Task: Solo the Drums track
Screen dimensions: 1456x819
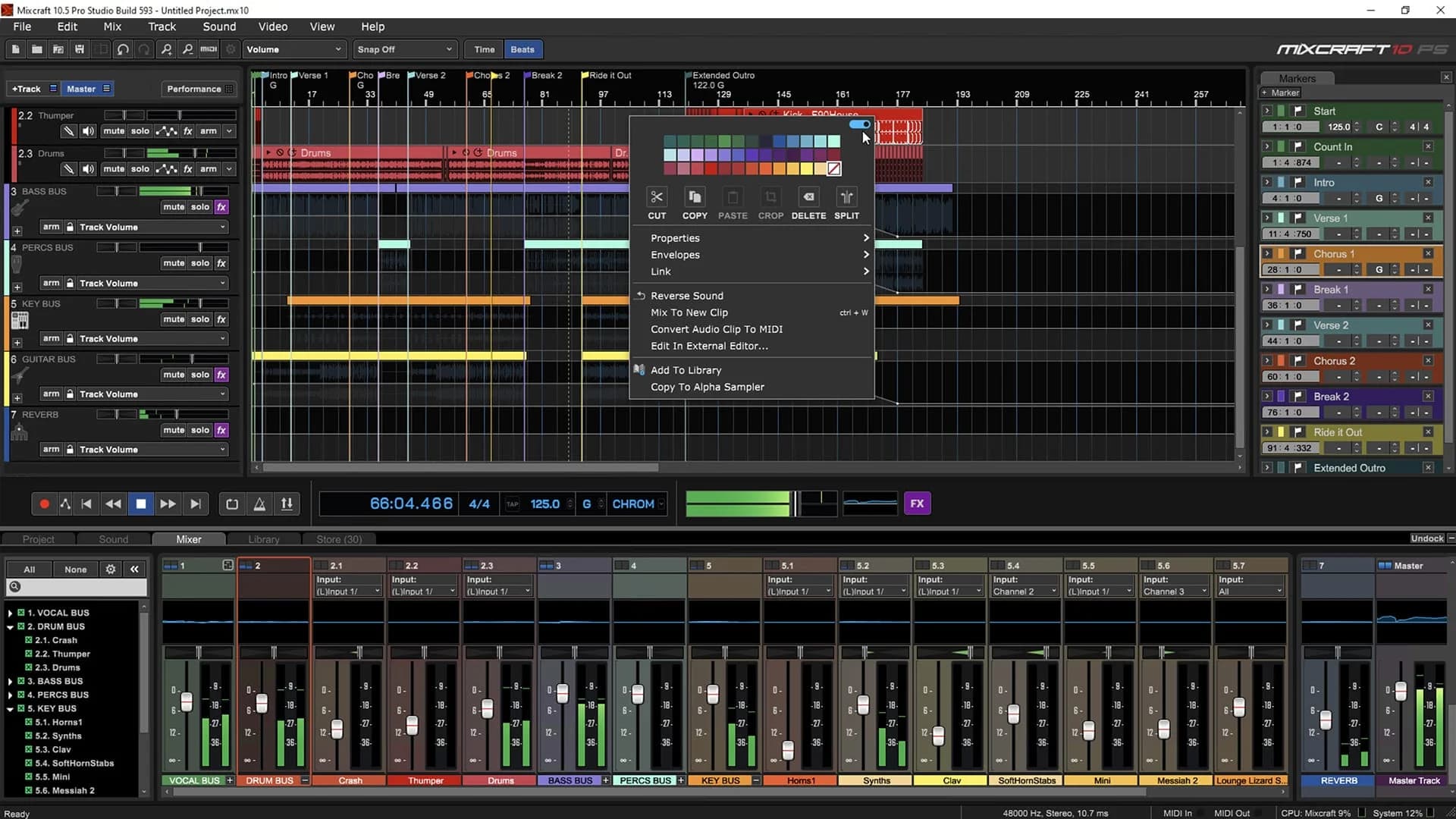Action: click(x=139, y=168)
